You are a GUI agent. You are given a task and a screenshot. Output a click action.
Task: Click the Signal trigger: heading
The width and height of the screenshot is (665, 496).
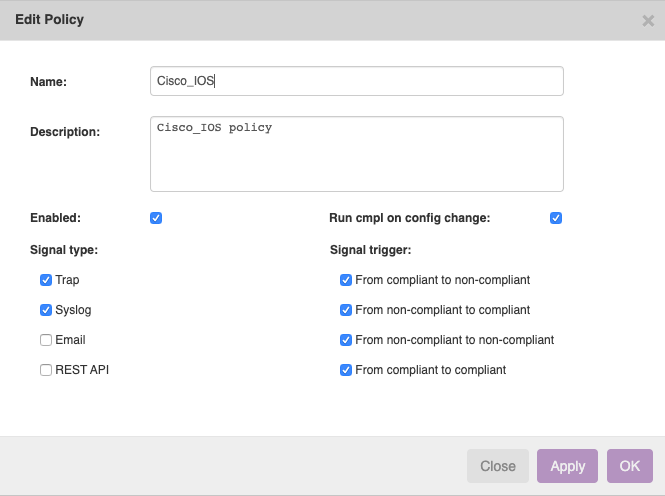click(x=370, y=249)
